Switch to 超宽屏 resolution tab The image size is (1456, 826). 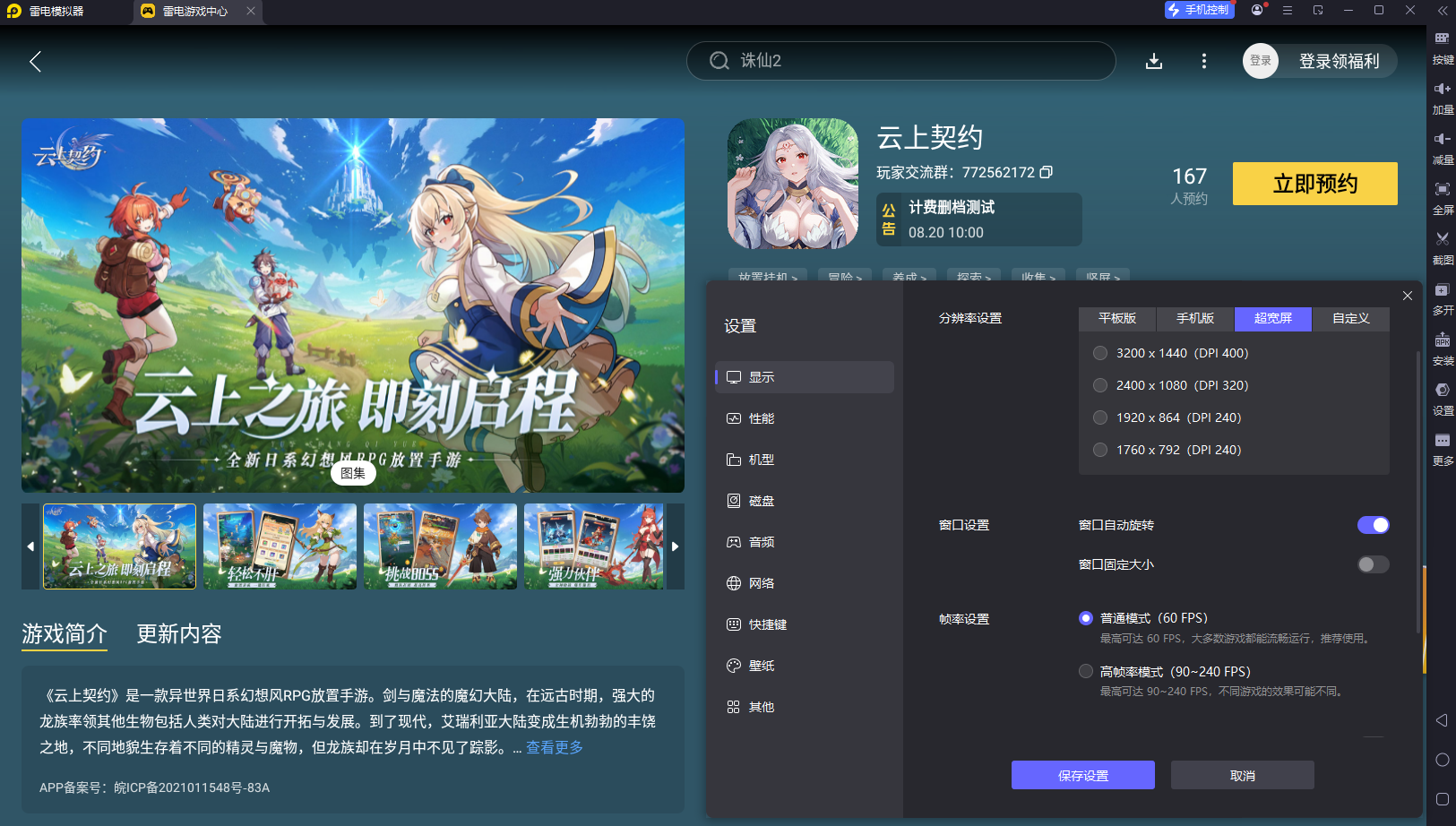[x=1273, y=319]
